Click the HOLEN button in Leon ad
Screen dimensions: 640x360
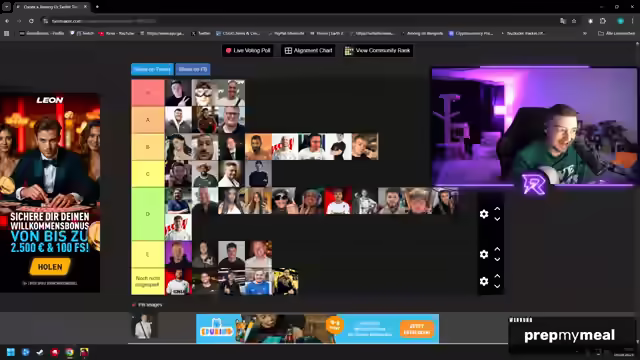click(x=50, y=267)
